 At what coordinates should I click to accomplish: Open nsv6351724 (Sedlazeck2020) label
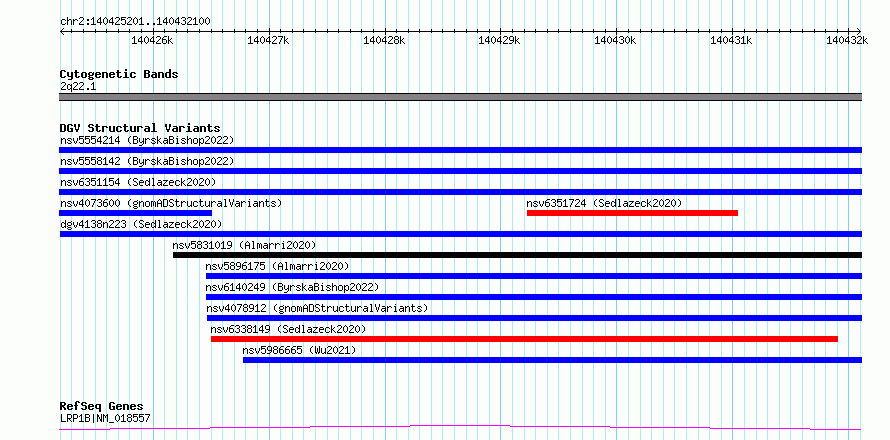coord(604,203)
